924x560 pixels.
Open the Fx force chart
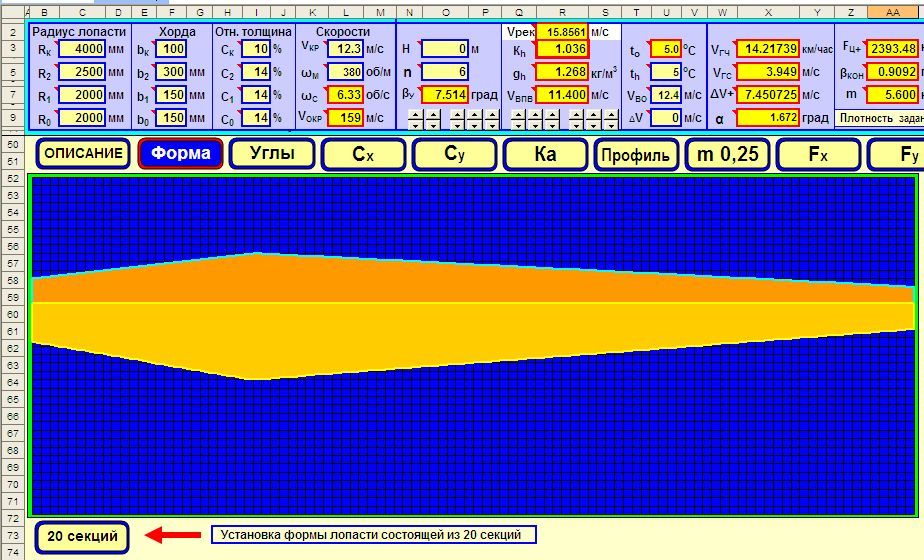(818, 154)
